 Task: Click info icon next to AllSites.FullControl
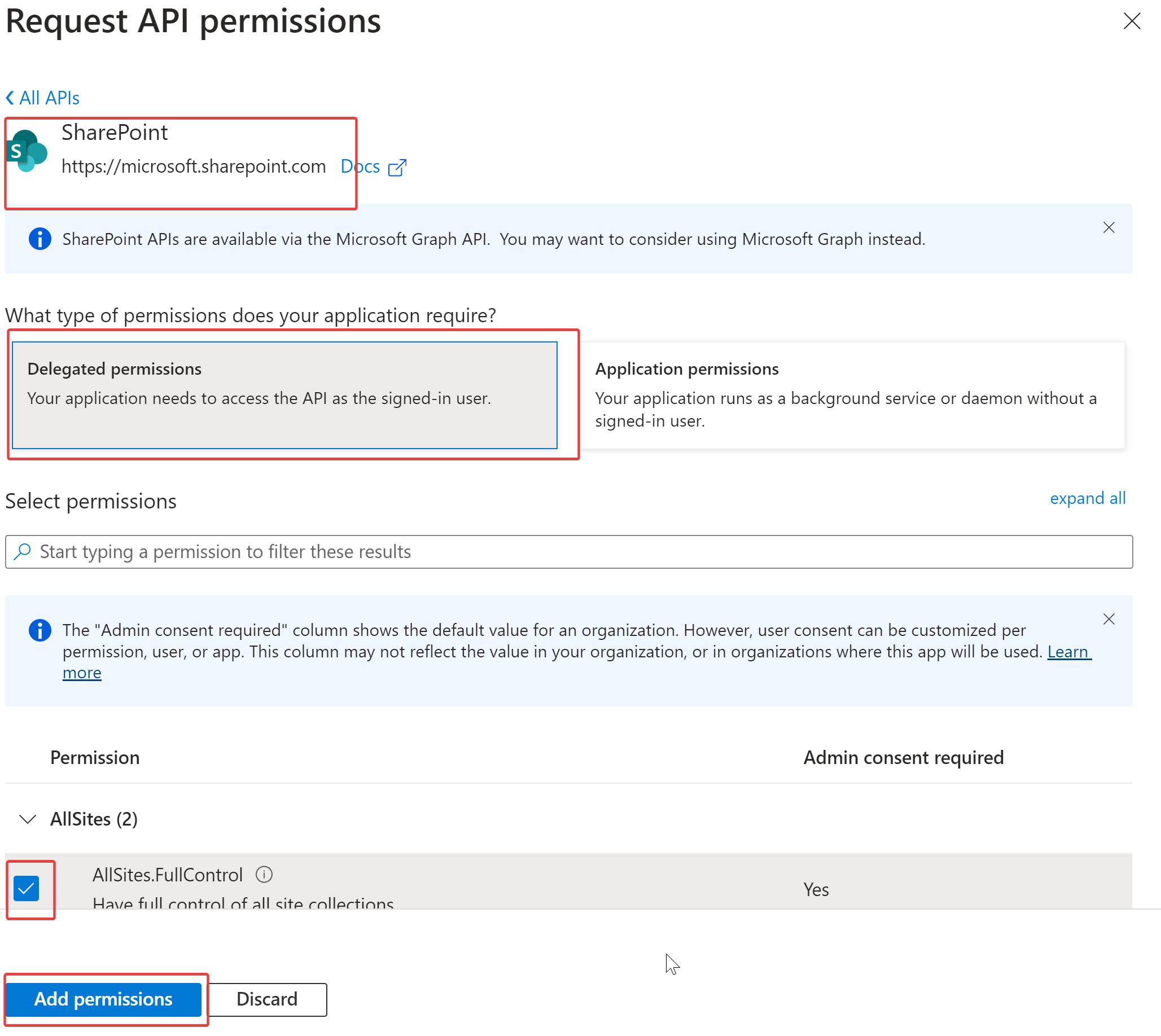tap(264, 875)
